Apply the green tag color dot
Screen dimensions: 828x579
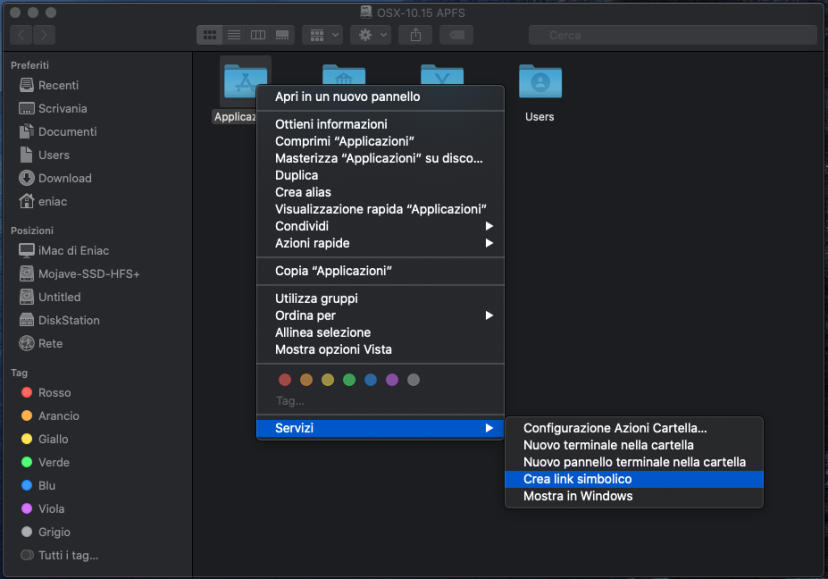[x=349, y=379]
